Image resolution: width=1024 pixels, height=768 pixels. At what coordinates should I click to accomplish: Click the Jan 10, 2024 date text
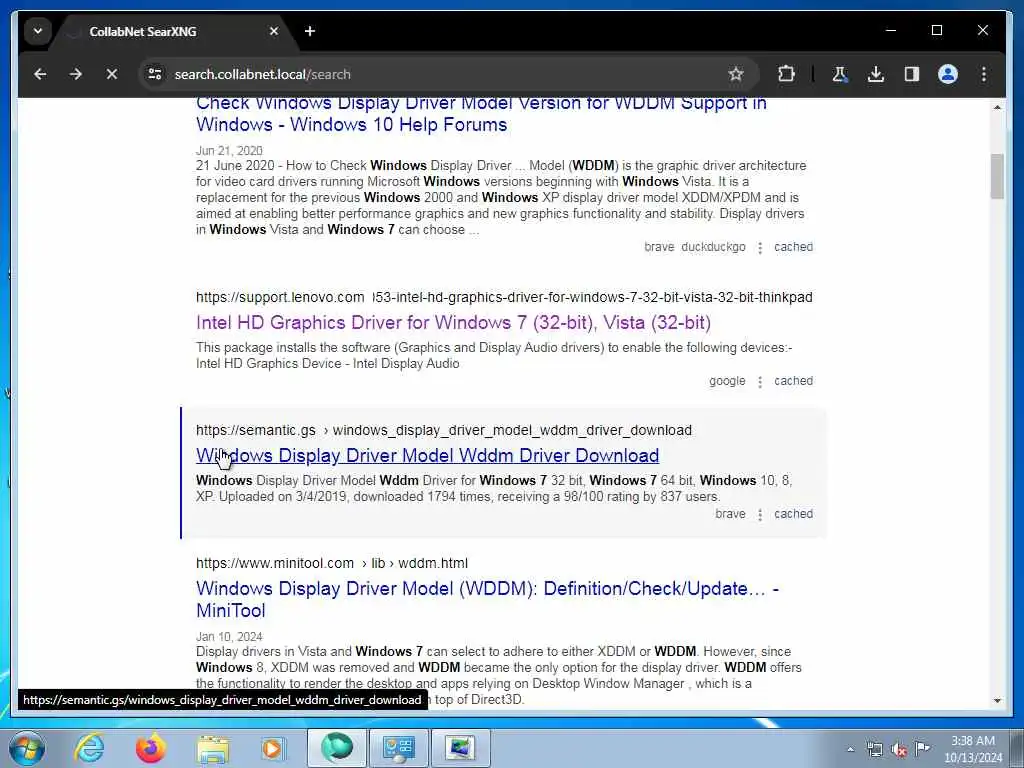229,636
